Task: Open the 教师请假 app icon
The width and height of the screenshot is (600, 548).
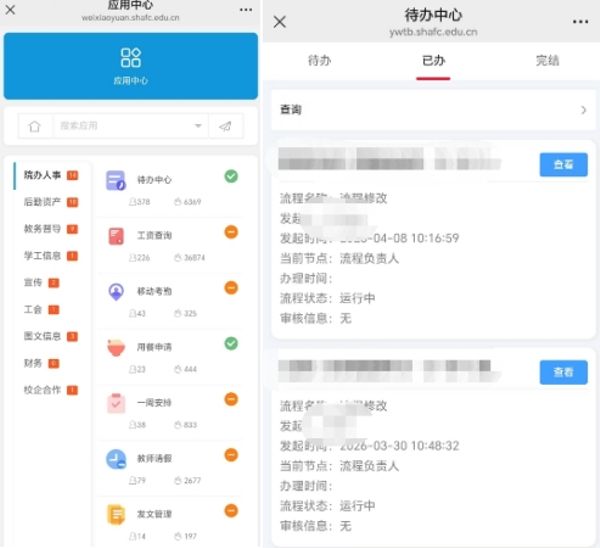Action: (116, 459)
